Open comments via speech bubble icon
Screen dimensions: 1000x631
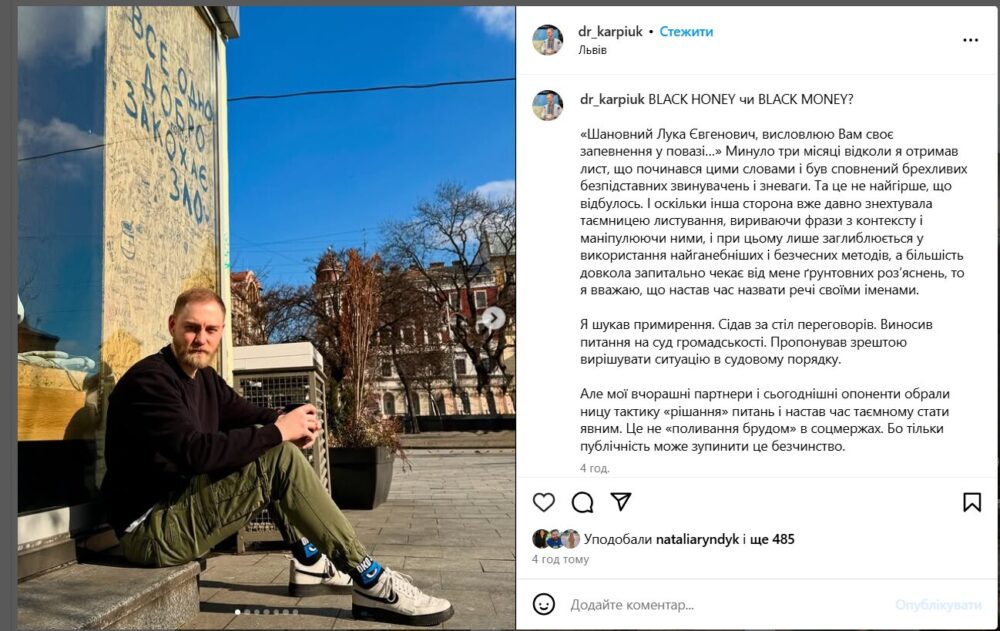pyautogui.click(x=582, y=503)
